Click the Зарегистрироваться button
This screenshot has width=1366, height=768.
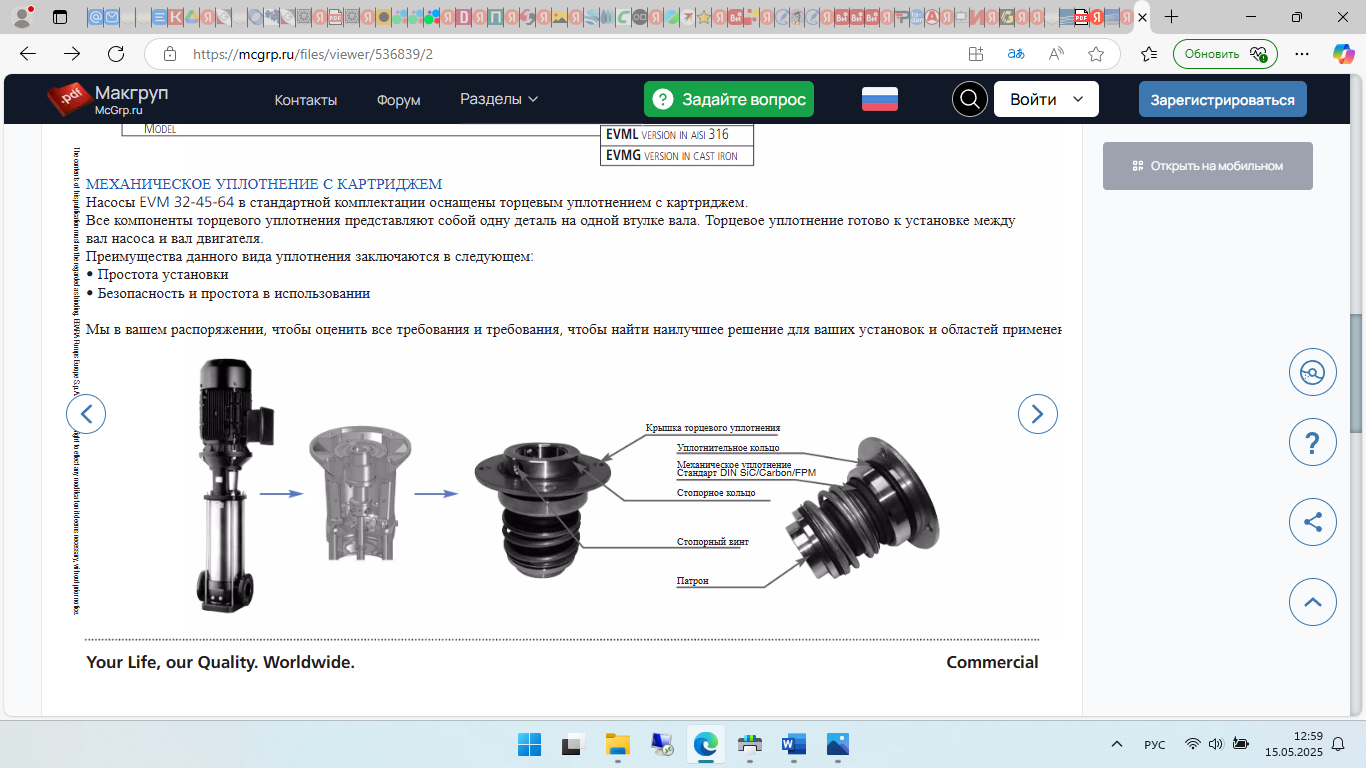click(1222, 99)
